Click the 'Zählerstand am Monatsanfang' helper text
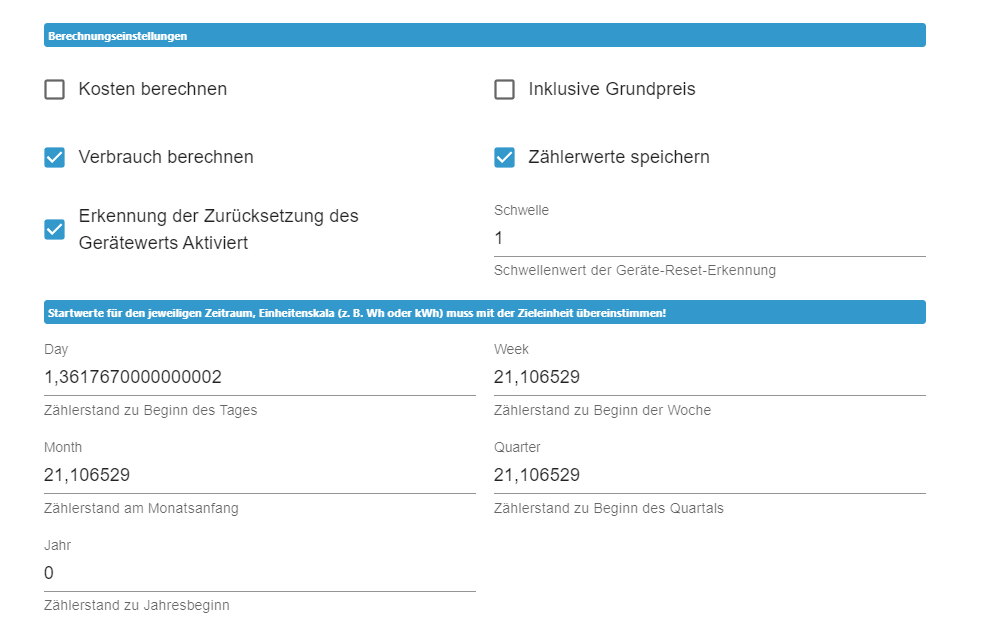Viewport: 988px width, 628px height. (x=141, y=508)
